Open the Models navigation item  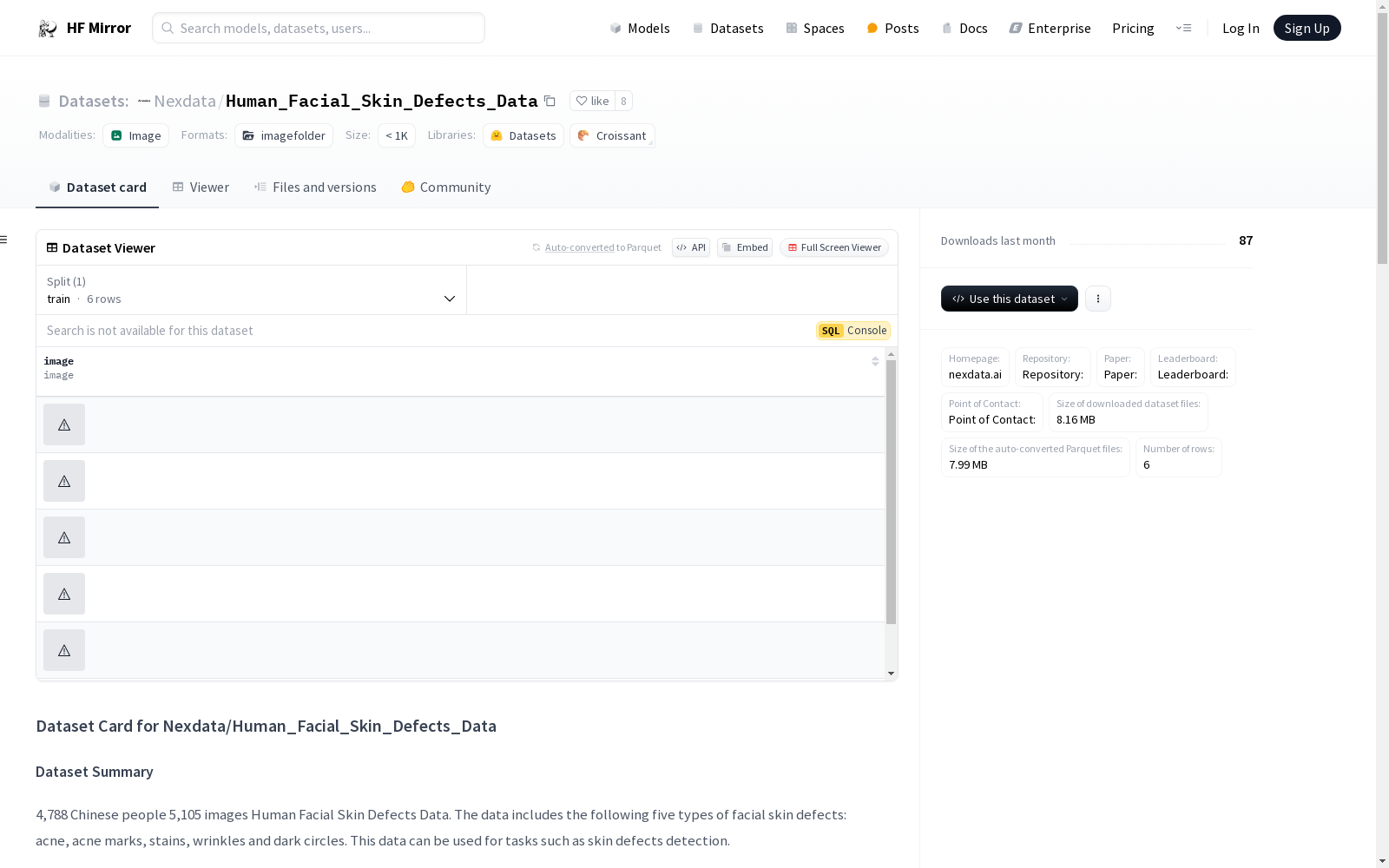pyautogui.click(x=640, y=28)
